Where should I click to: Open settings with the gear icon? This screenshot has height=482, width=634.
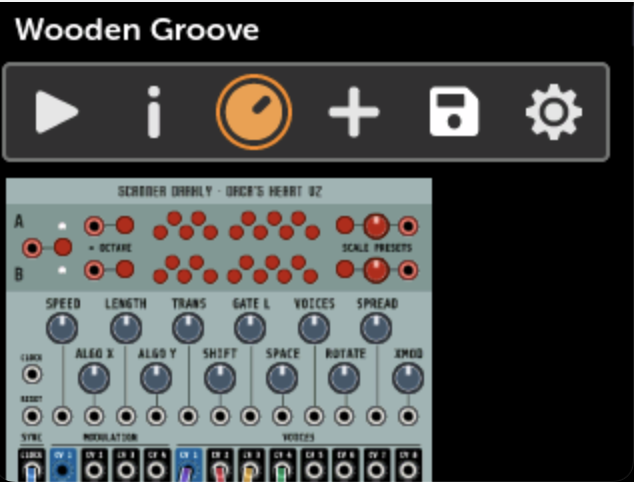[554, 112]
